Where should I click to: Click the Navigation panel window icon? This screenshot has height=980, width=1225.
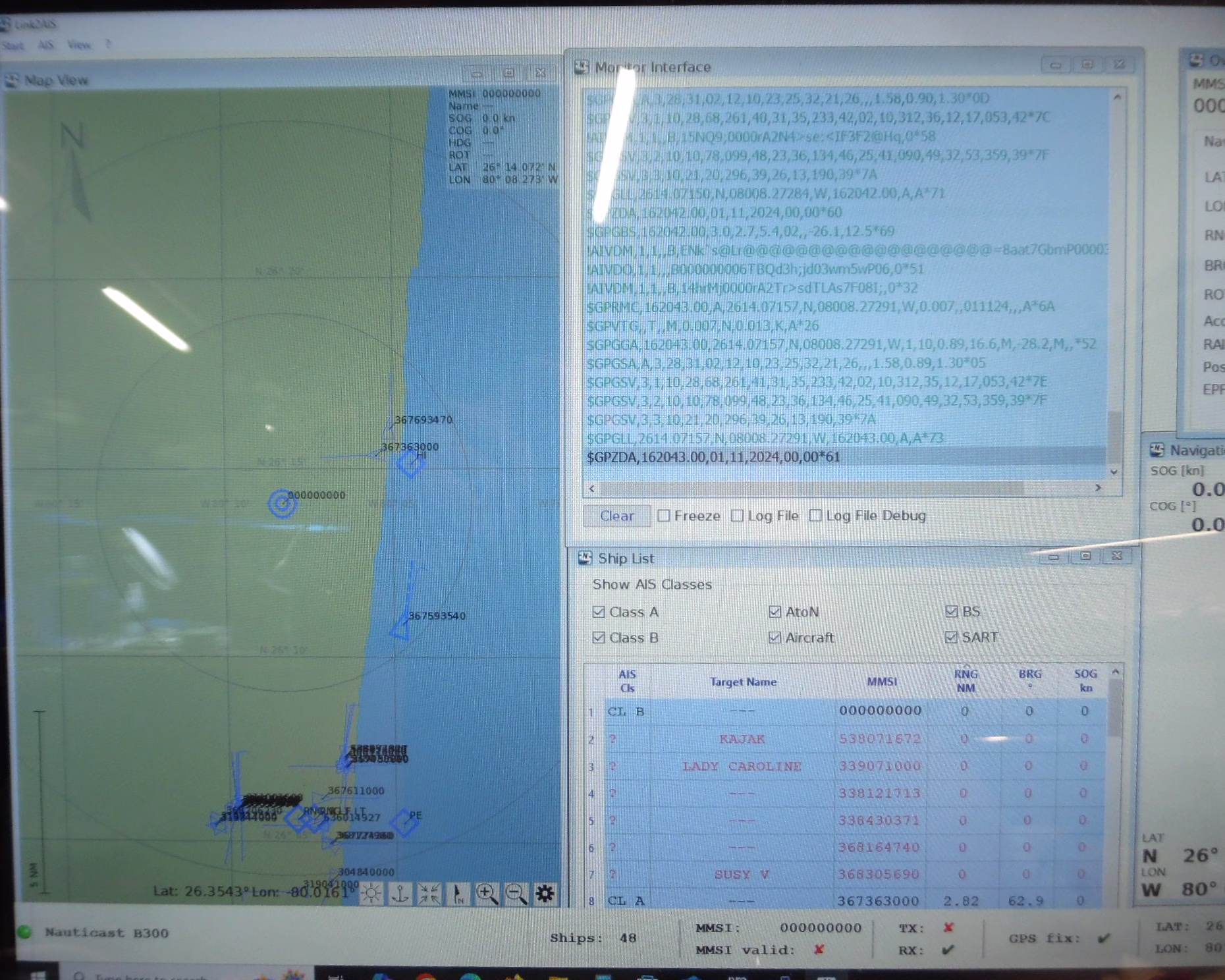coord(1157,450)
